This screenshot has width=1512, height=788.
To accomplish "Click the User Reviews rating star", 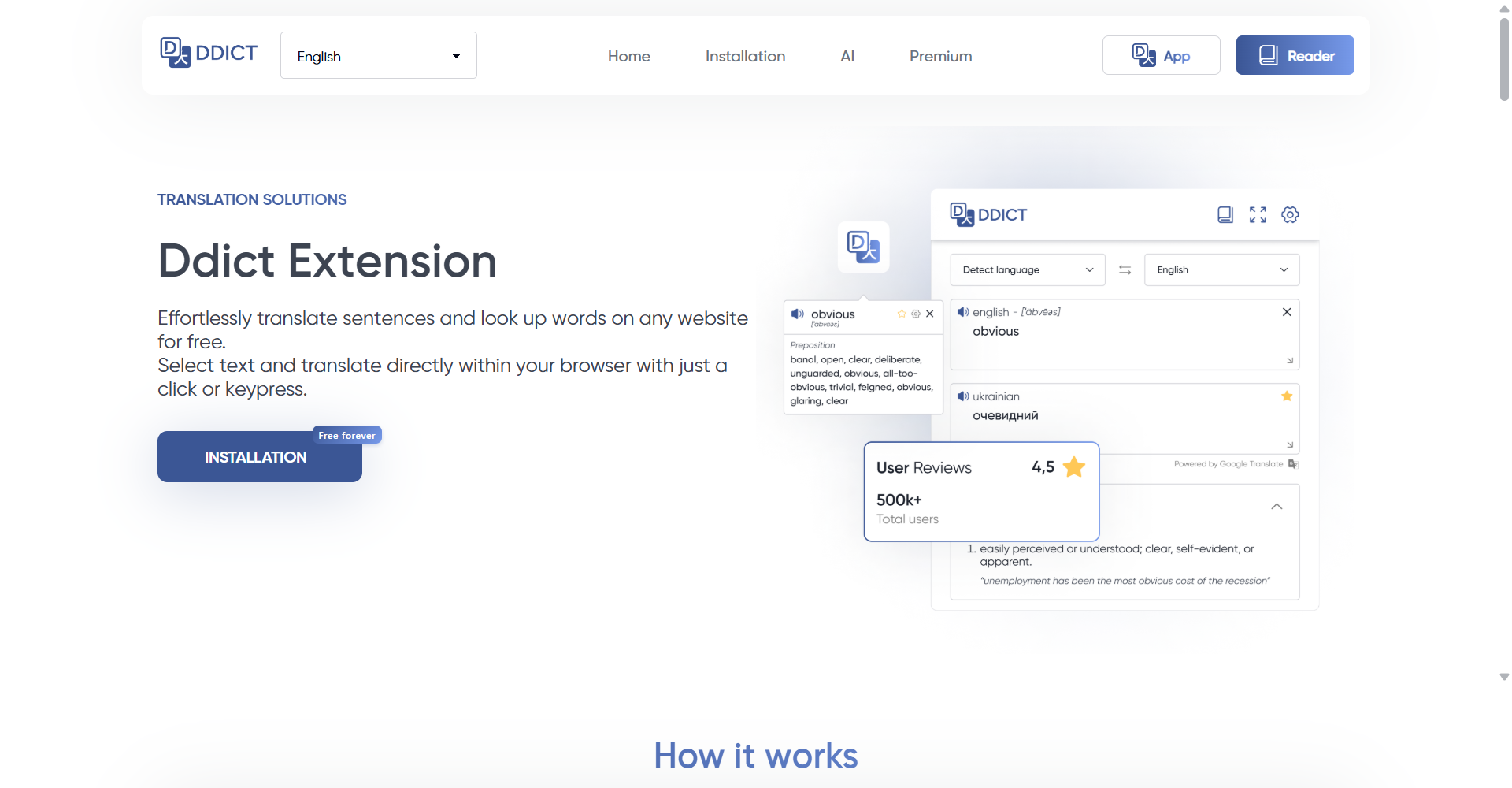I will 1074,467.
